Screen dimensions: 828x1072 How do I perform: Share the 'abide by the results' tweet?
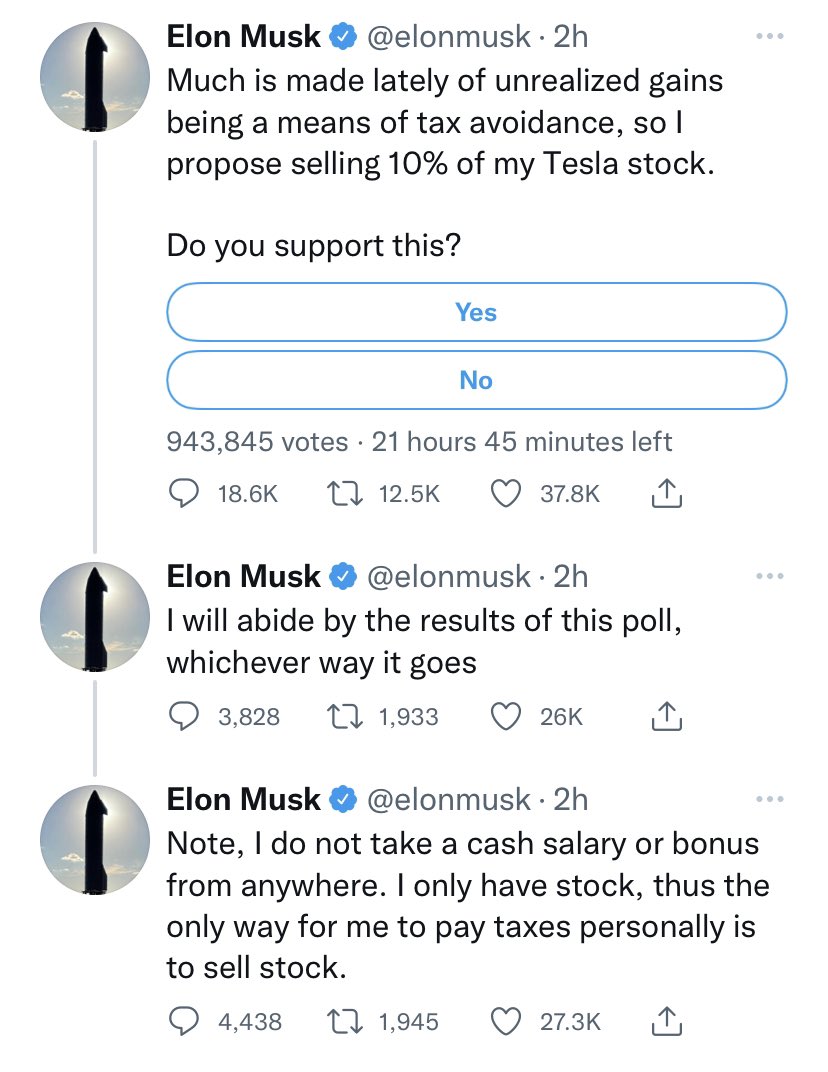point(666,716)
